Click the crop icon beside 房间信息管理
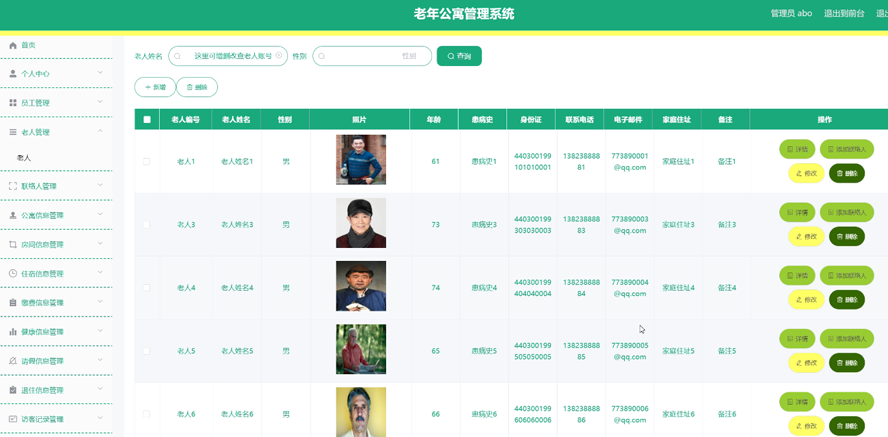This screenshot has width=888, height=437. [13, 244]
